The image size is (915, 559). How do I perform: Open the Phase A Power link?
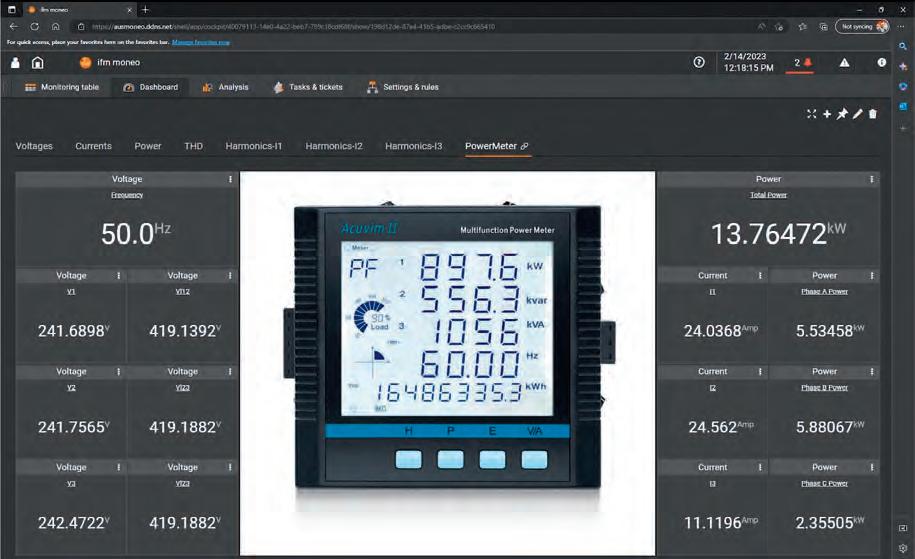(824, 291)
